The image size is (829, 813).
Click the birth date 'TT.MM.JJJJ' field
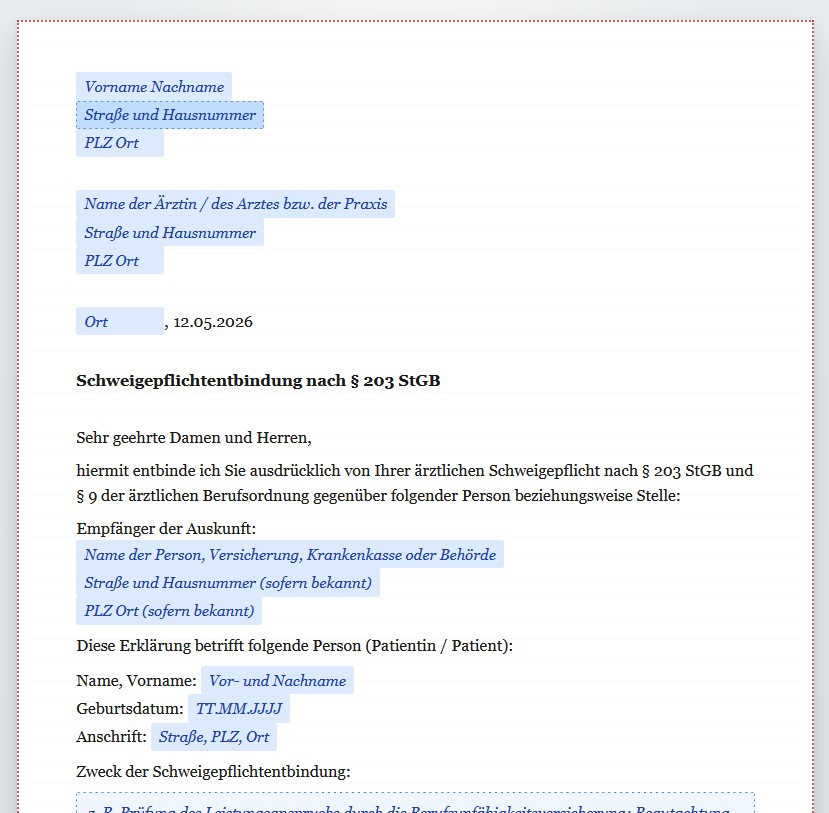click(239, 708)
